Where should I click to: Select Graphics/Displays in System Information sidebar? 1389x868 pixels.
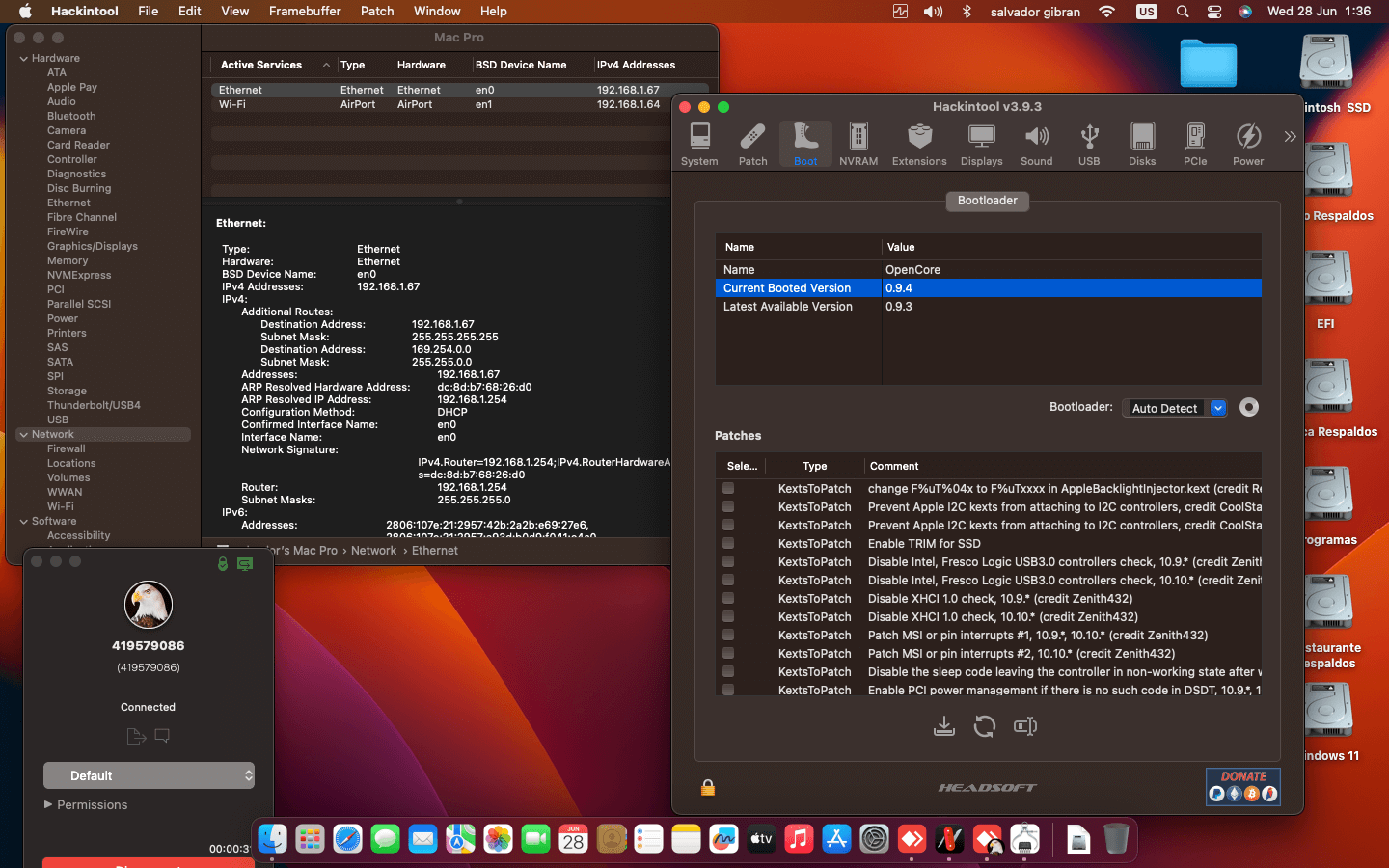point(93,246)
